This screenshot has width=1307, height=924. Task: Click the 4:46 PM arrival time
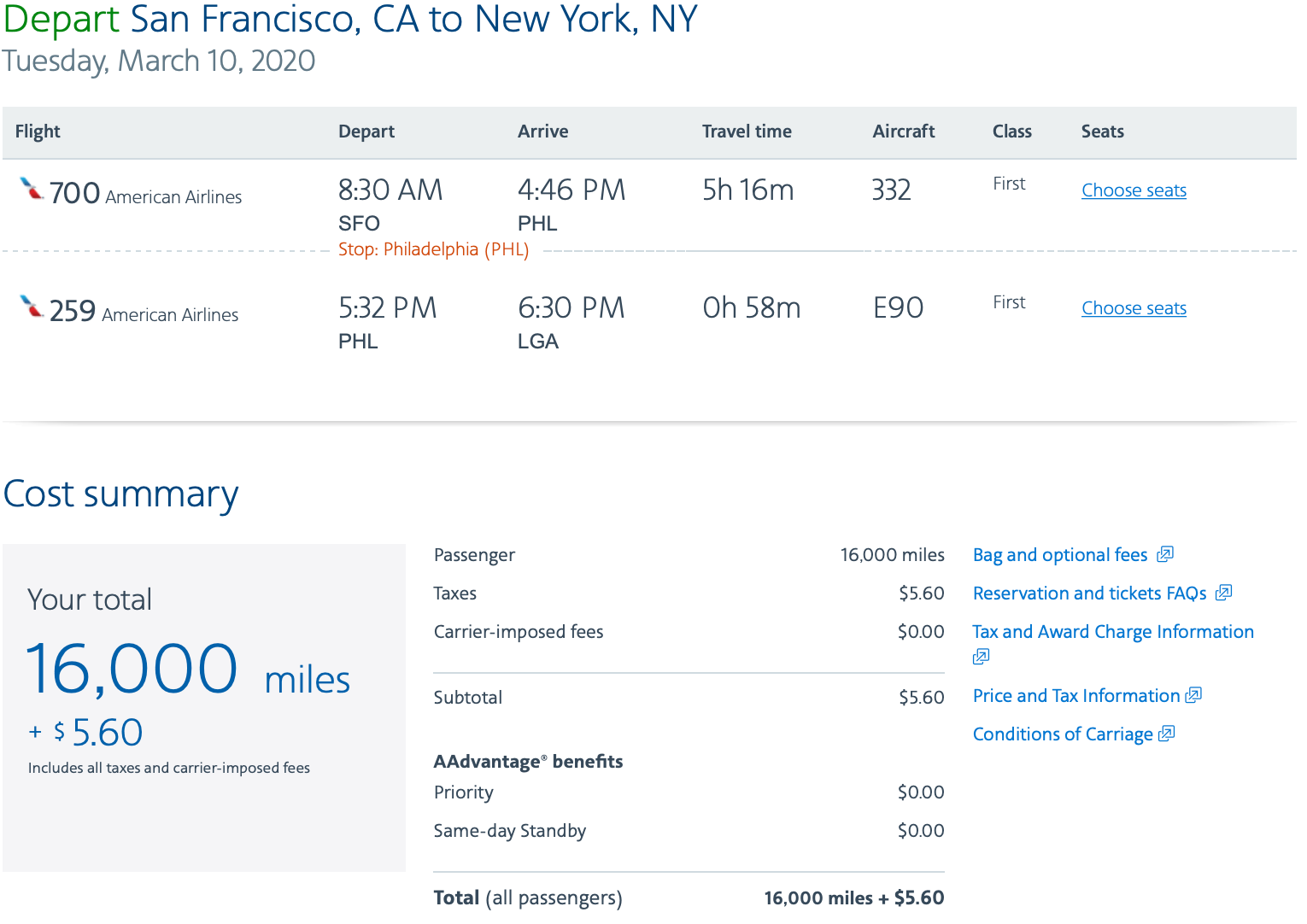[x=571, y=190]
